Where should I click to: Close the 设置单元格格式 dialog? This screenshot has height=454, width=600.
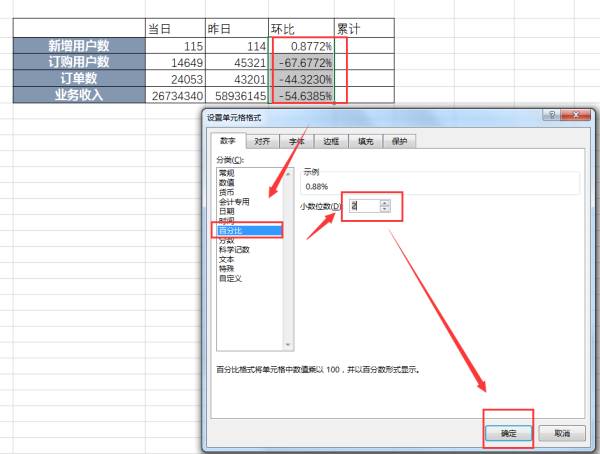coord(576,115)
